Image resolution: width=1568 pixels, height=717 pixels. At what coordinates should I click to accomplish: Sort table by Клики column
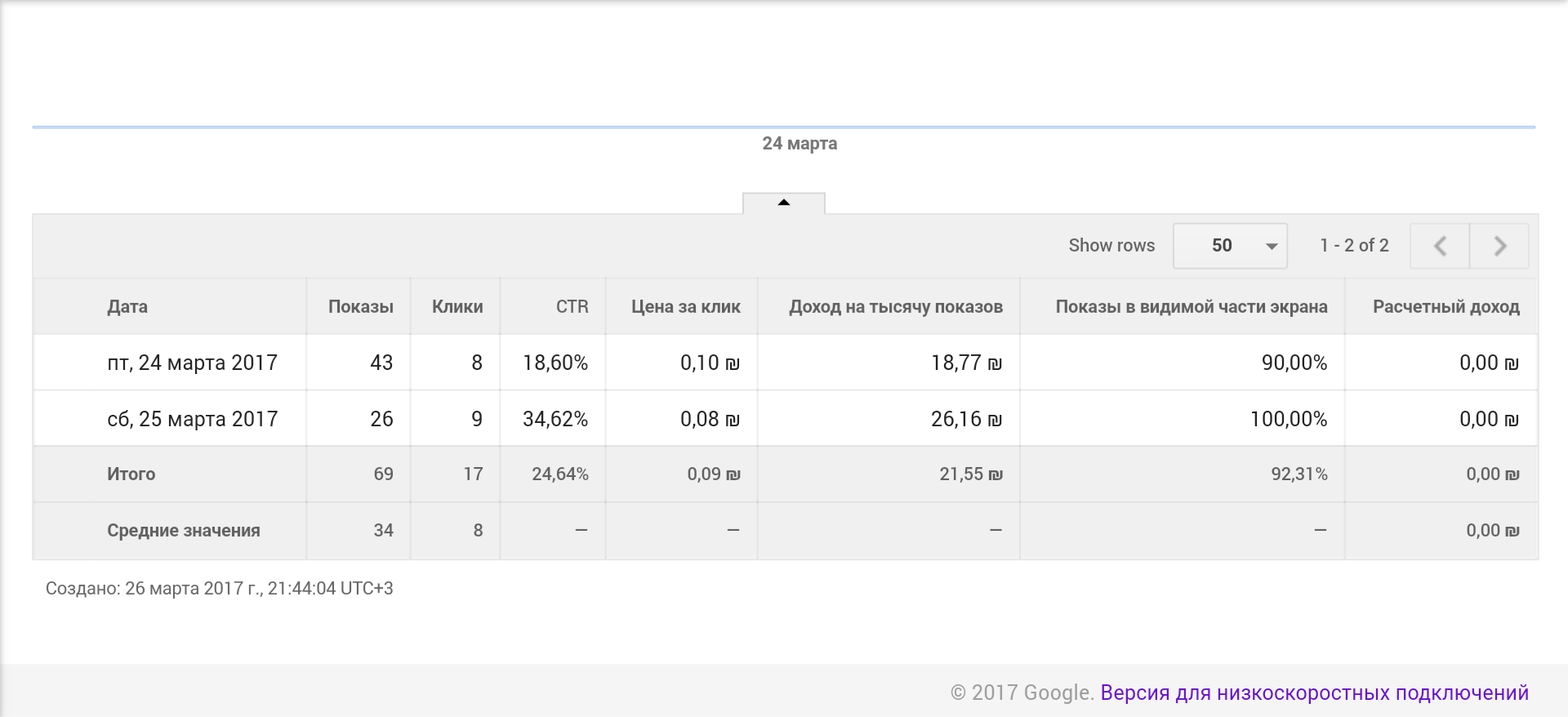pyautogui.click(x=457, y=307)
